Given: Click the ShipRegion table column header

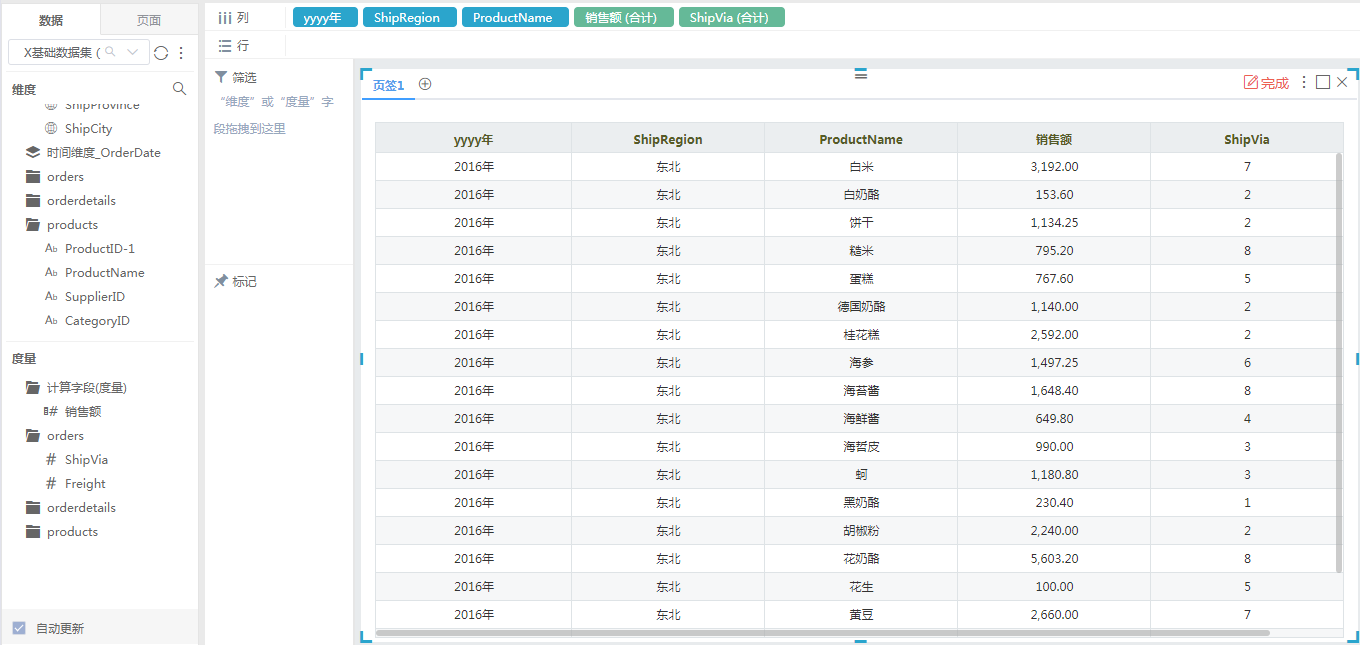Looking at the screenshot, I should tap(668, 139).
